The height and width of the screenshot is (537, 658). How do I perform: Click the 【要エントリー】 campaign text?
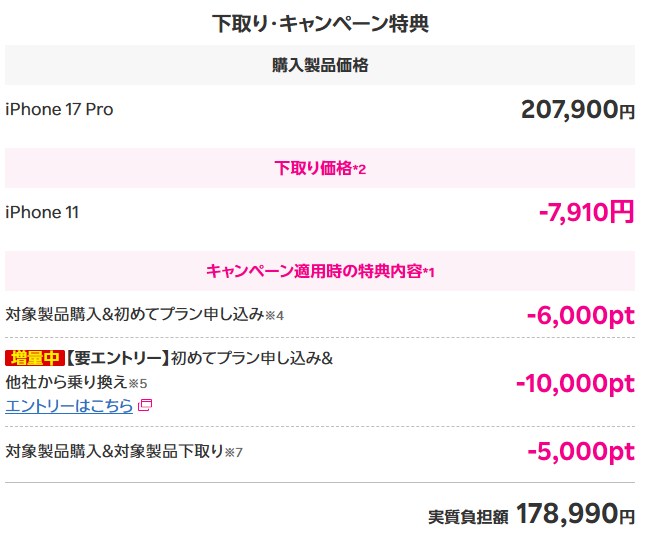(117, 358)
